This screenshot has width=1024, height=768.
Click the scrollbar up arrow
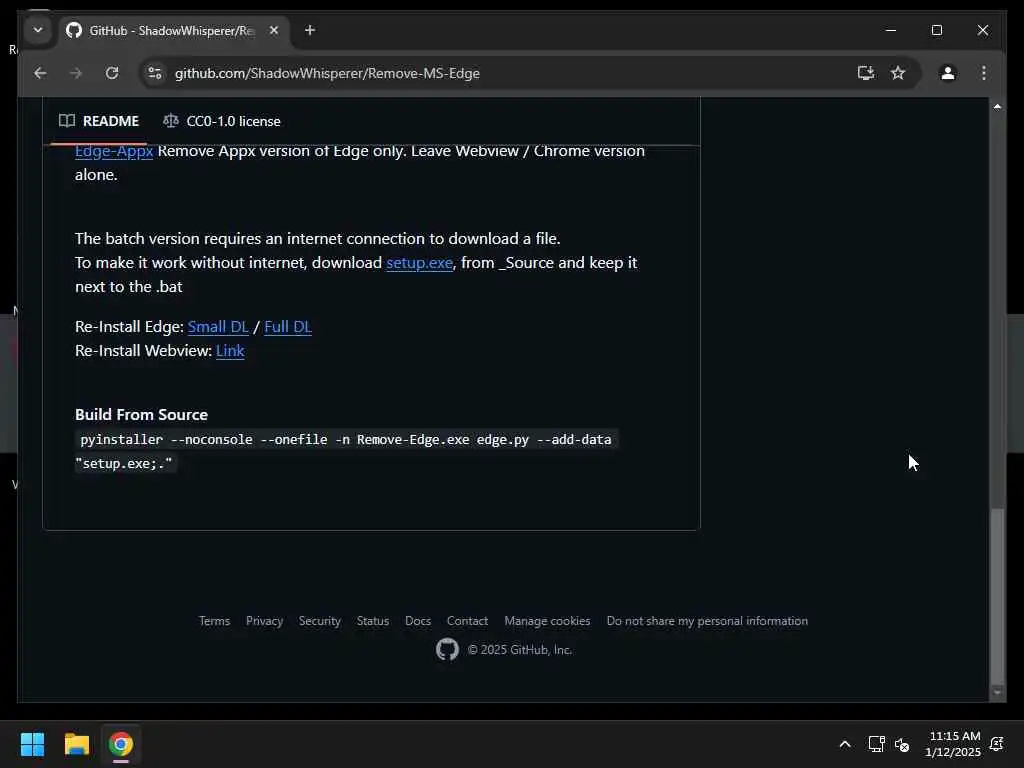(997, 106)
